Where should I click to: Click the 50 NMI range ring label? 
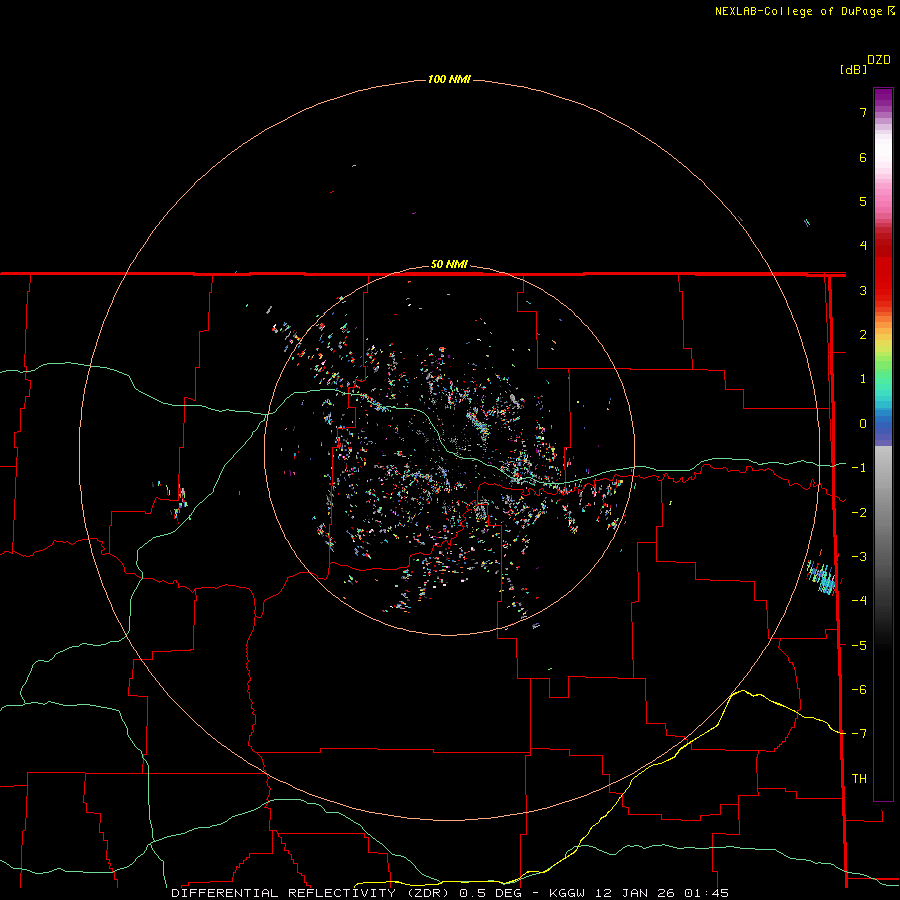click(x=449, y=265)
